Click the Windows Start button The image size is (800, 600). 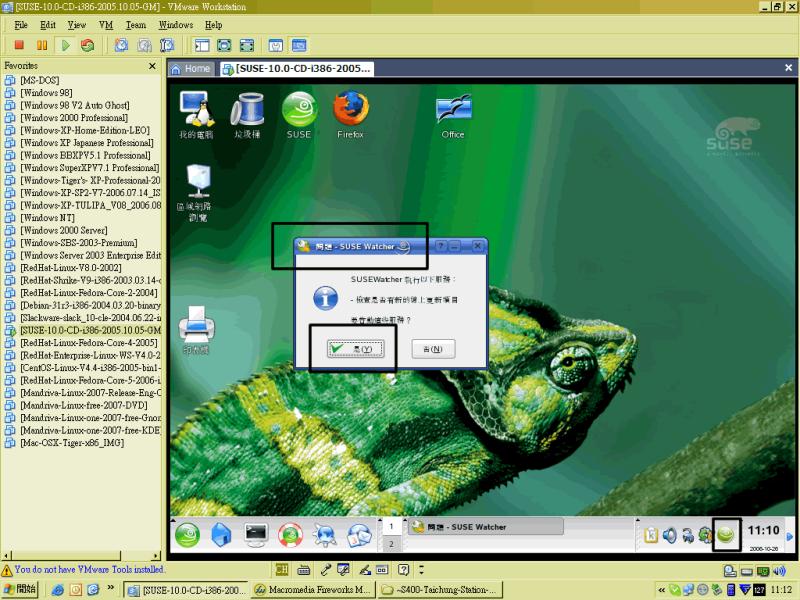[x=20, y=589]
